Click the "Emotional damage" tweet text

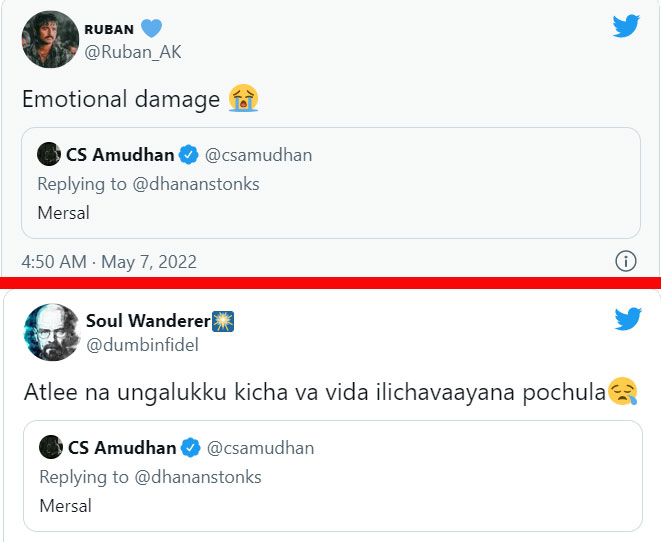[122, 98]
